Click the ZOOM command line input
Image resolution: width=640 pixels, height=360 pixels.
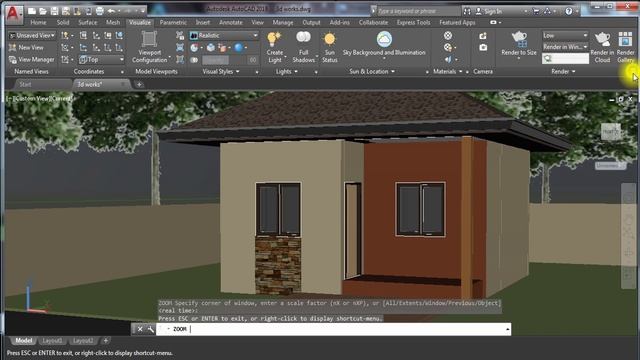tap(334, 329)
